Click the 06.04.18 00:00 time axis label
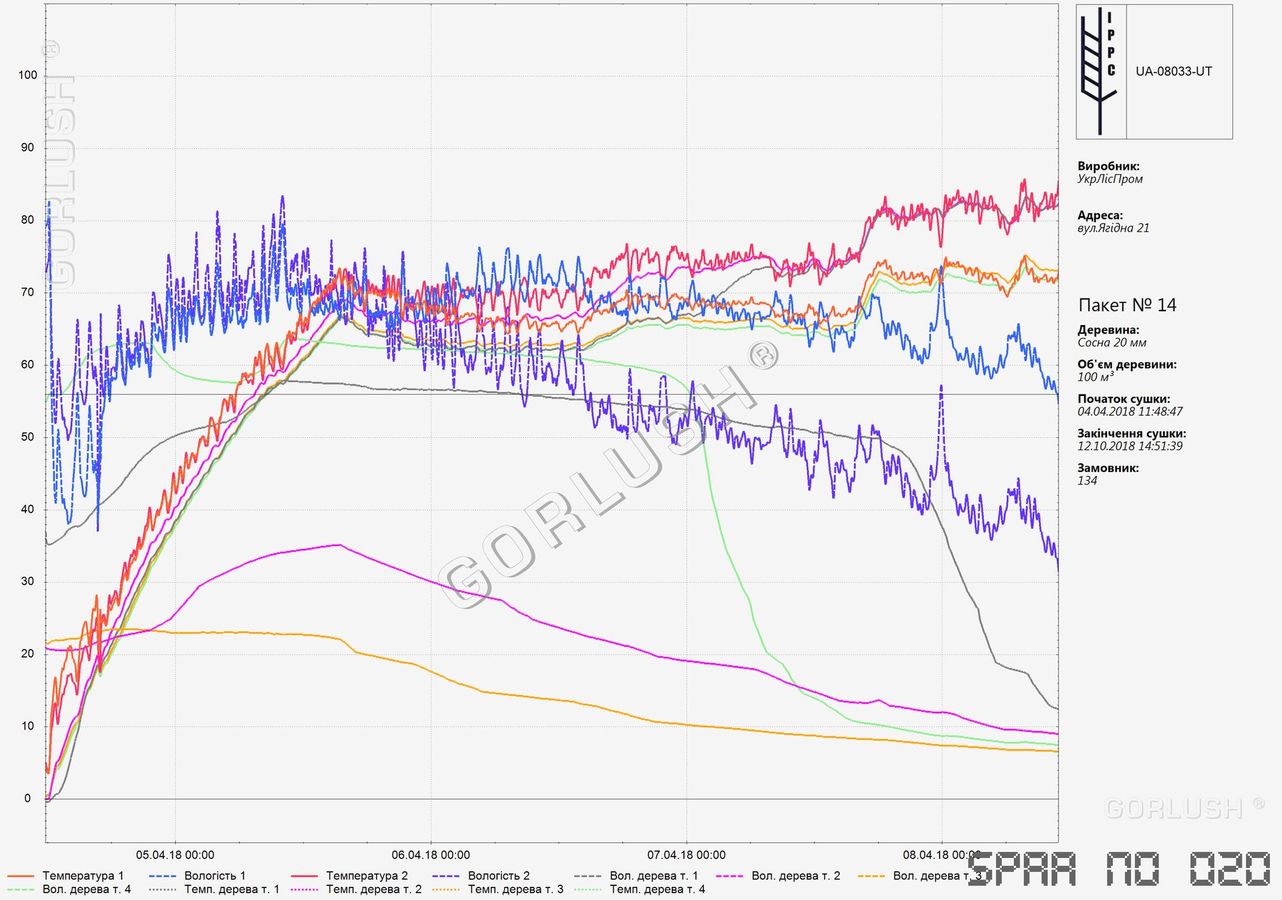1282x900 pixels. (x=431, y=855)
